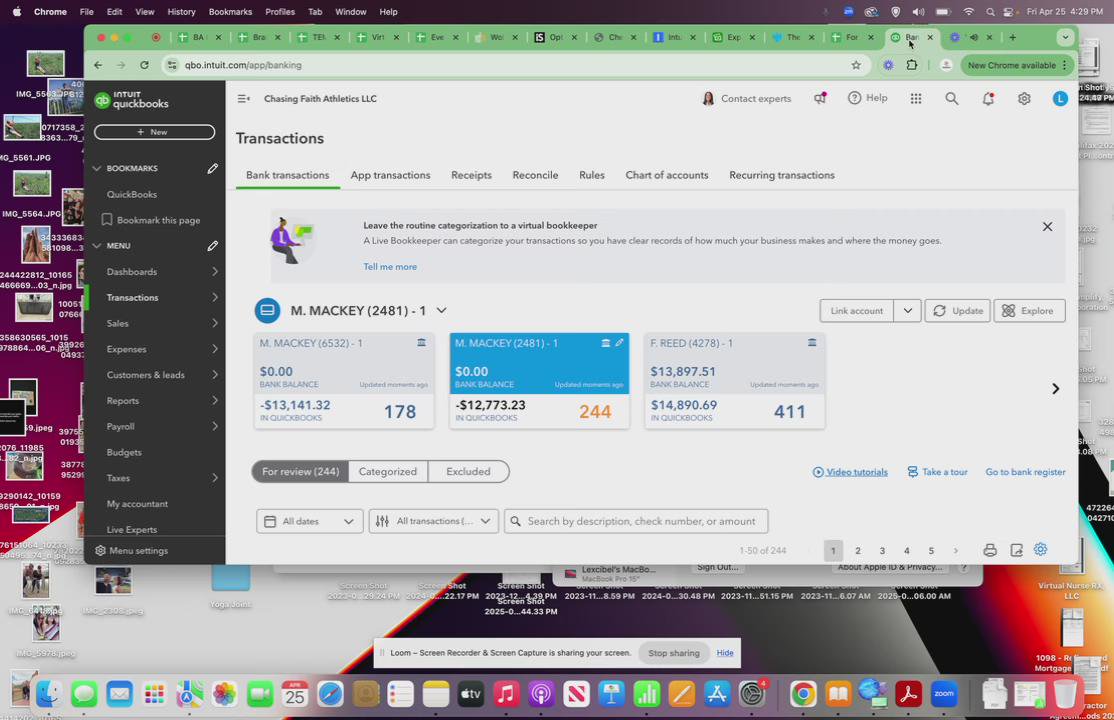Open the notifications bell in QuickBooks
1114x720 pixels.
point(988,99)
